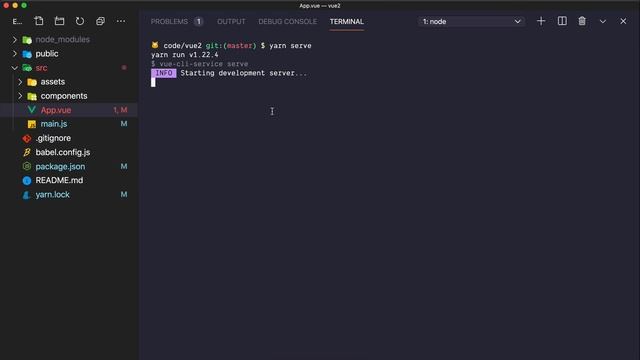This screenshot has height=360, width=640.
Task: Click the INFO label in terminal output
Action: (164, 73)
